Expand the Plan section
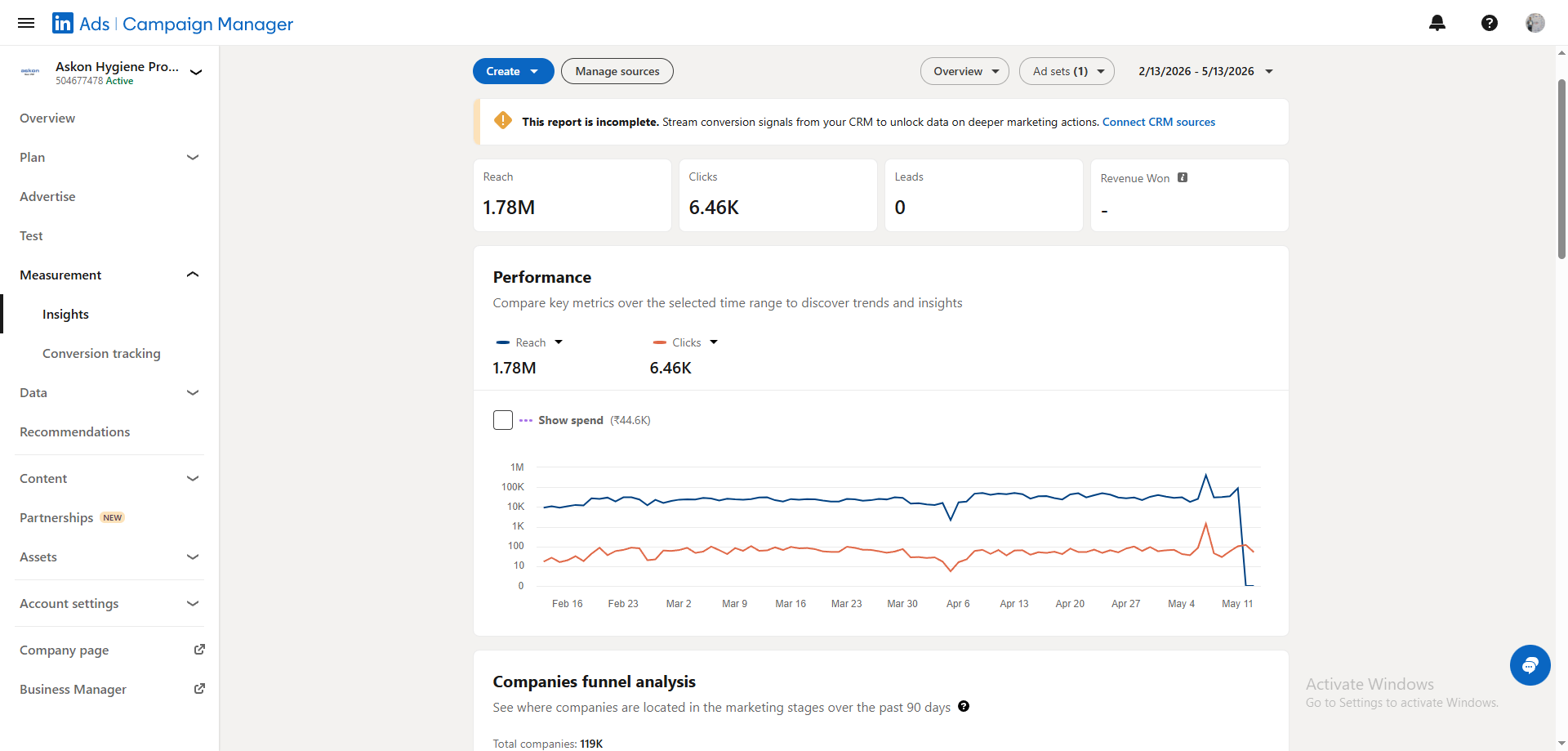The width and height of the screenshot is (1568, 751). pyautogui.click(x=193, y=157)
